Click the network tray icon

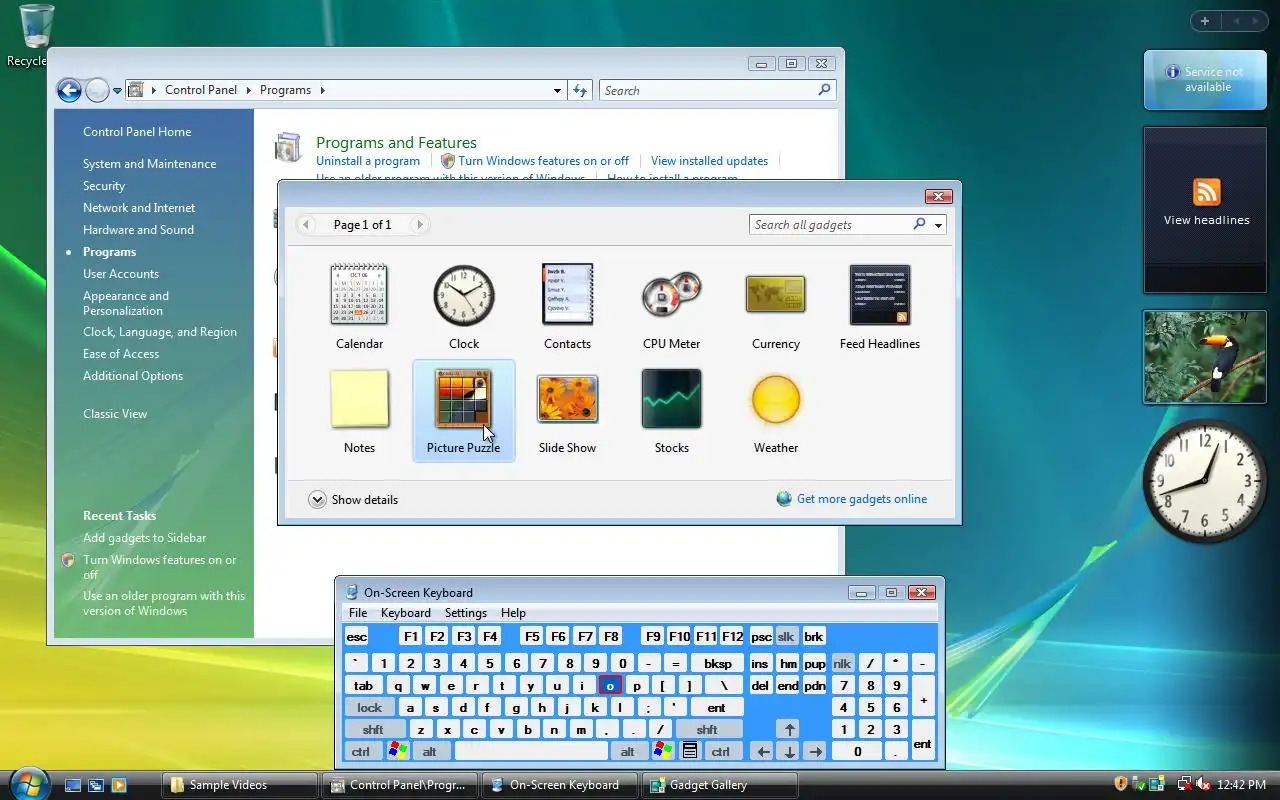(1184, 784)
